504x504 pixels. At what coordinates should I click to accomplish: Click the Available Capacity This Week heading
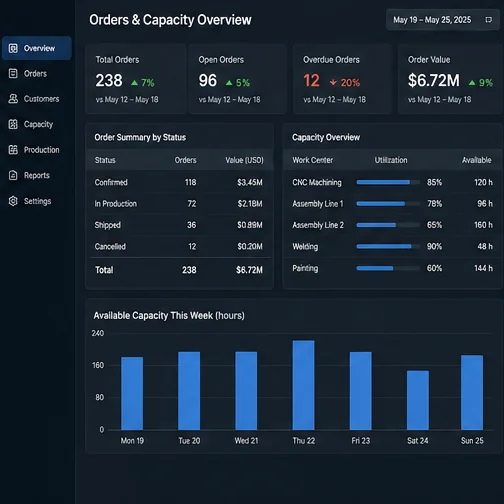tap(169, 316)
